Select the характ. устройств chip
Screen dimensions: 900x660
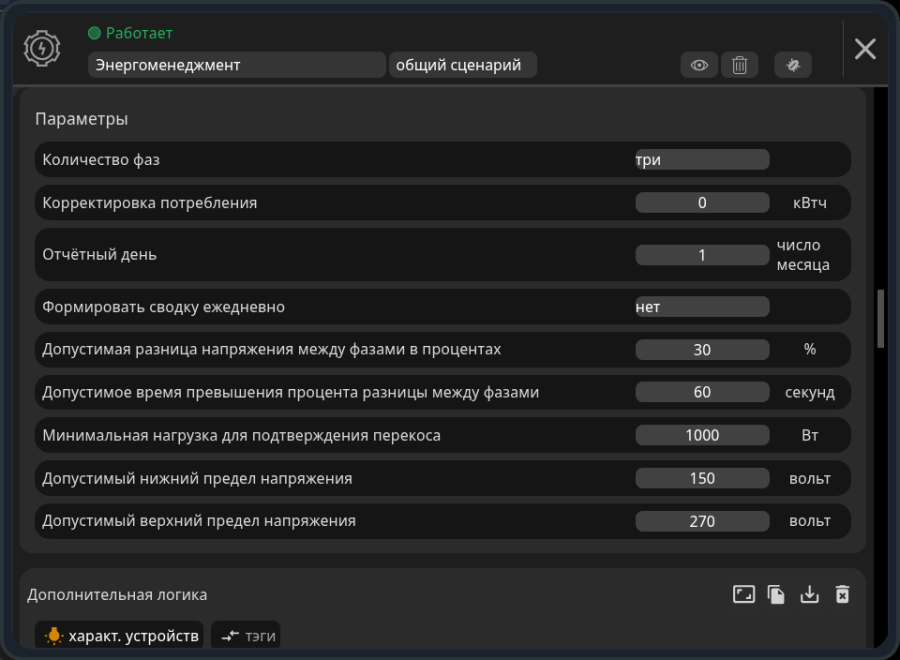[119, 635]
